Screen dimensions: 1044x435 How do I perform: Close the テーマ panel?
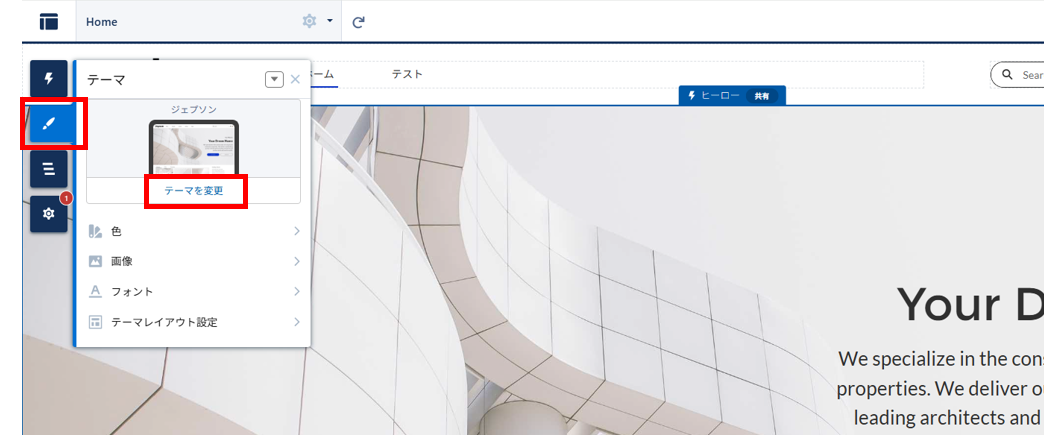295,79
